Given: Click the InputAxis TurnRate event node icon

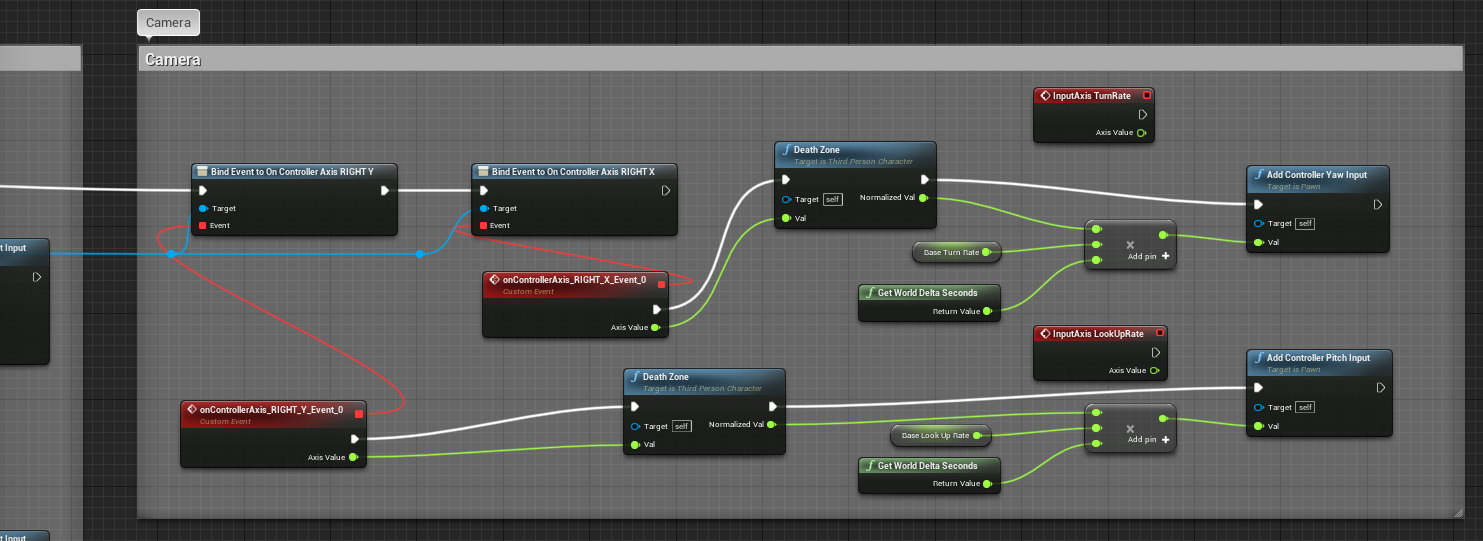Looking at the screenshot, I should point(1044,96).
